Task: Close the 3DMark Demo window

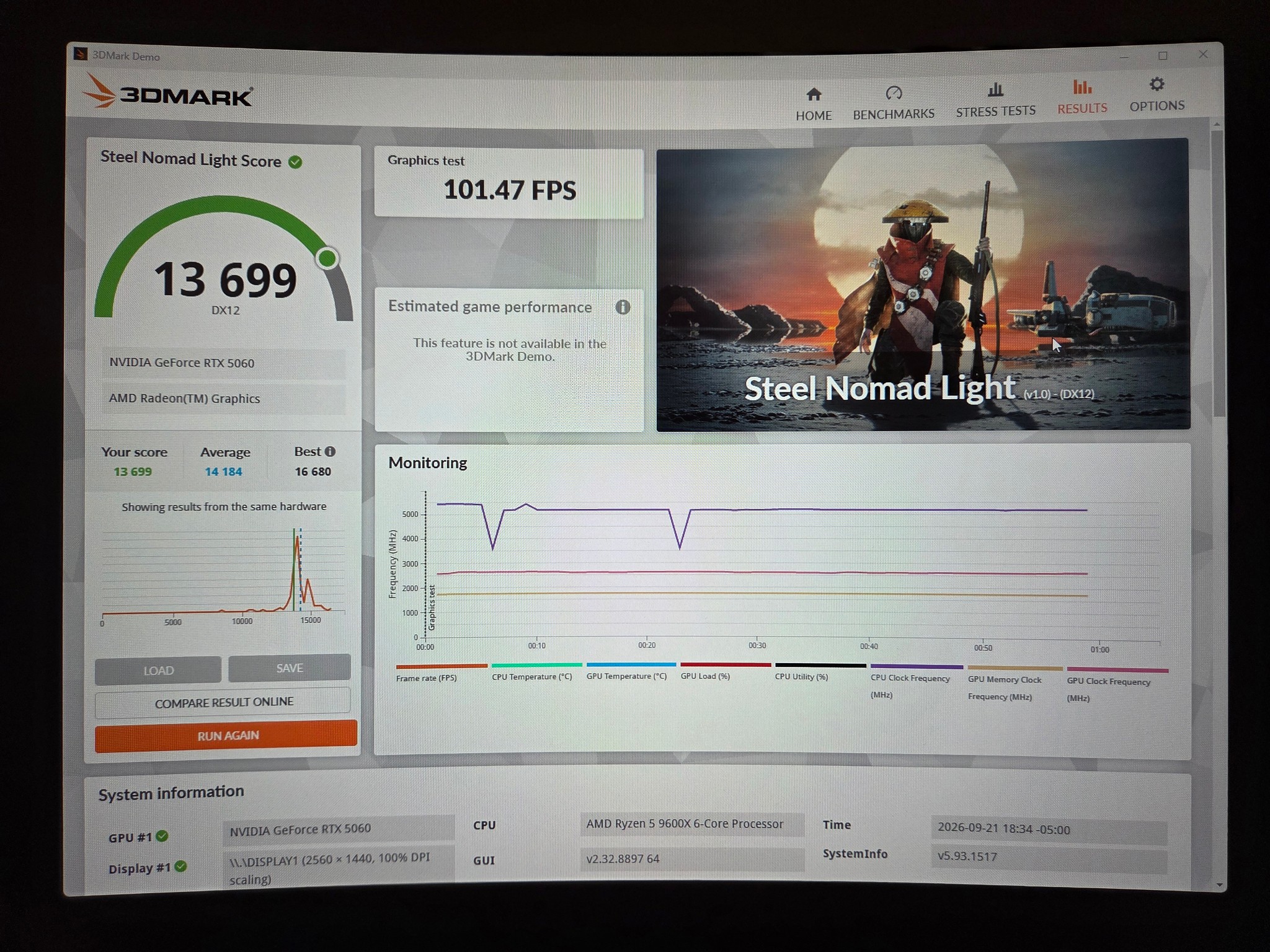Action: coord(1203,54)
